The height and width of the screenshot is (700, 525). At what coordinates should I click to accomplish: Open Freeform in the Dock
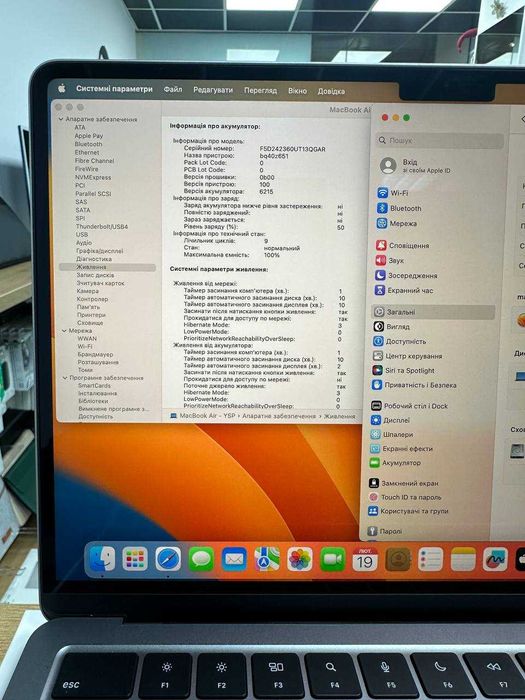point(495,559)
